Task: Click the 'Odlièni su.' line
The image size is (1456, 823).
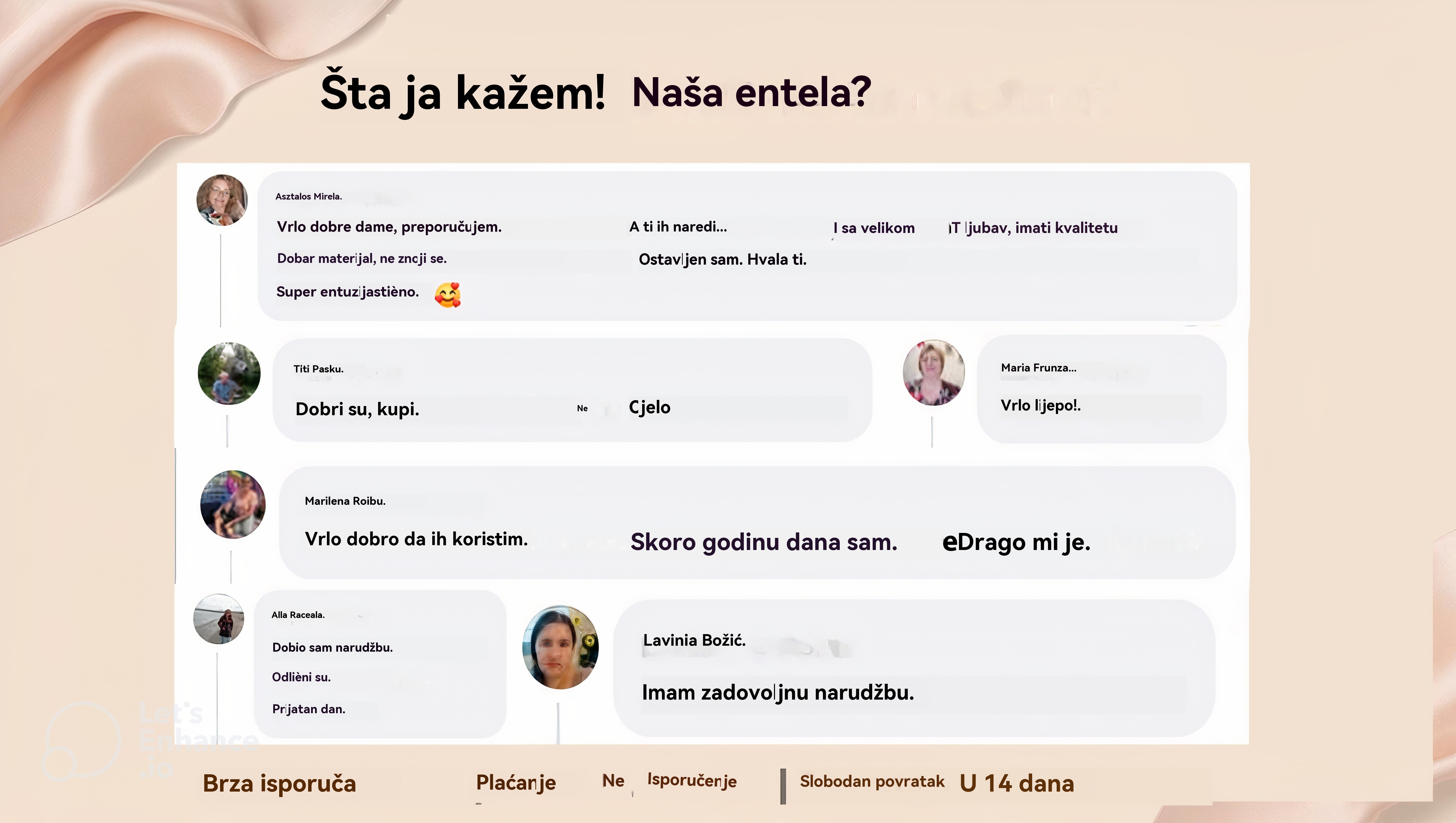Action: pyautogui.click(x=301, y=677)
